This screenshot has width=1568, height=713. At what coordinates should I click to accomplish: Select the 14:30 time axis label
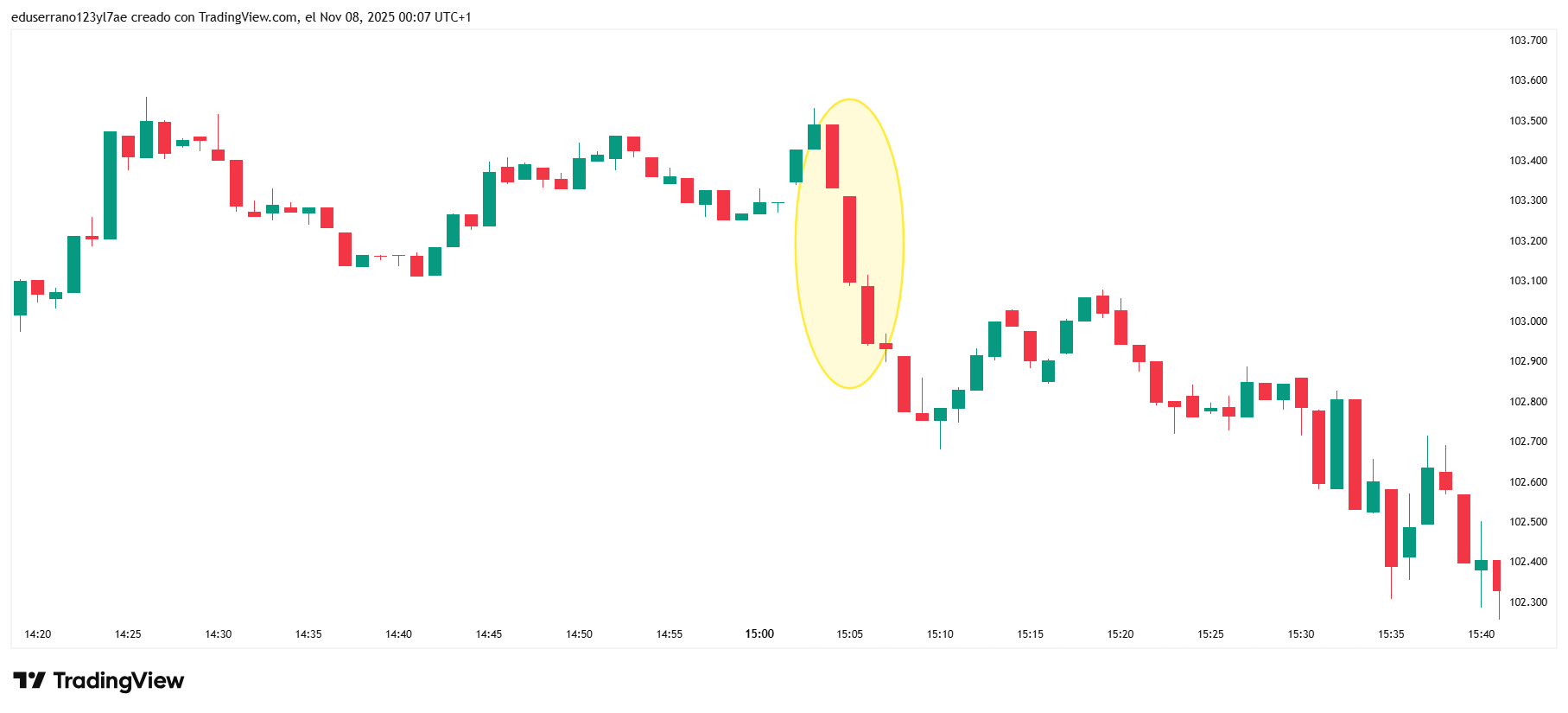(219, 634)
